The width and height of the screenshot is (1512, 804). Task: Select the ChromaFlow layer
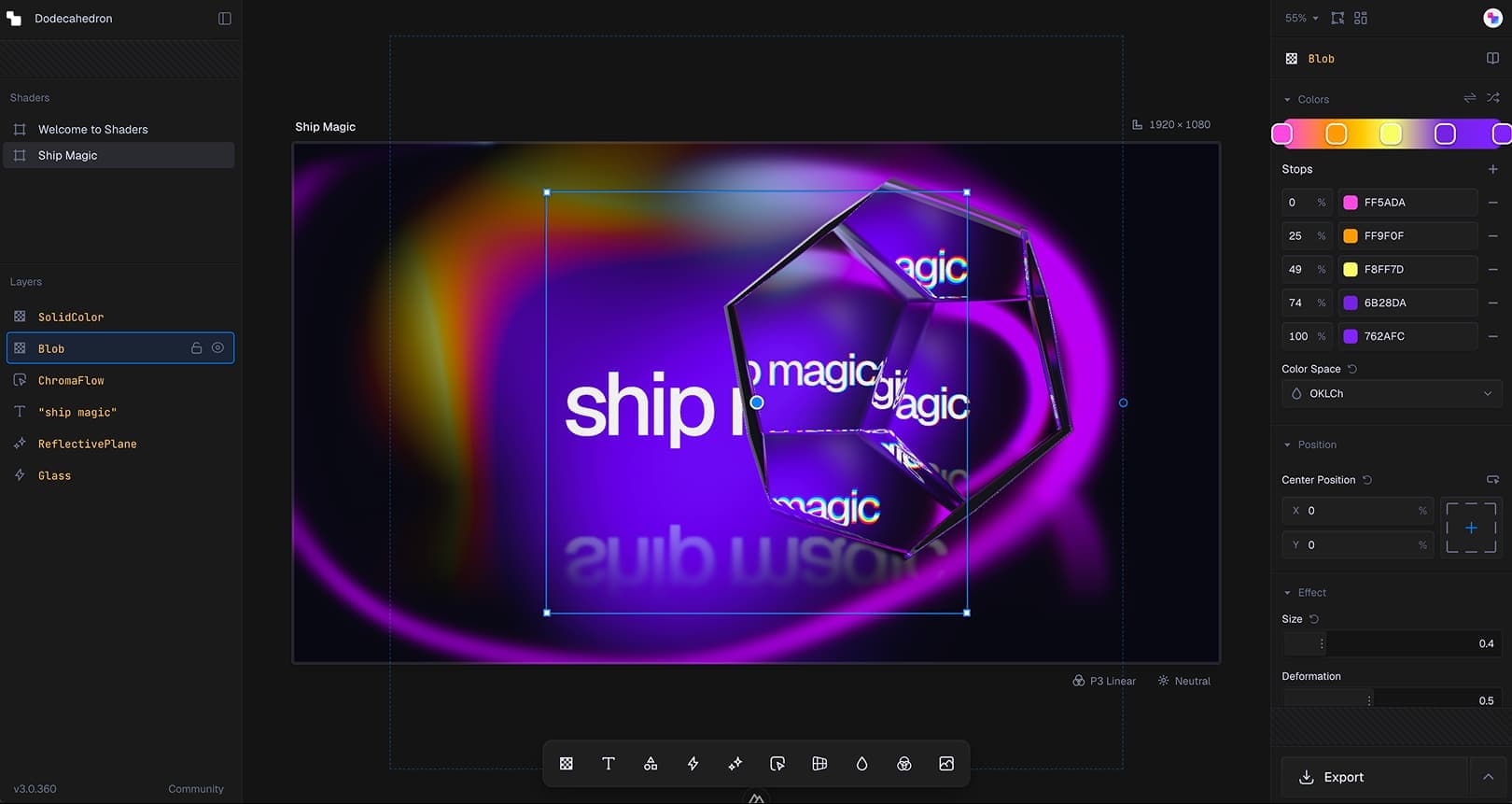[119, 380]
